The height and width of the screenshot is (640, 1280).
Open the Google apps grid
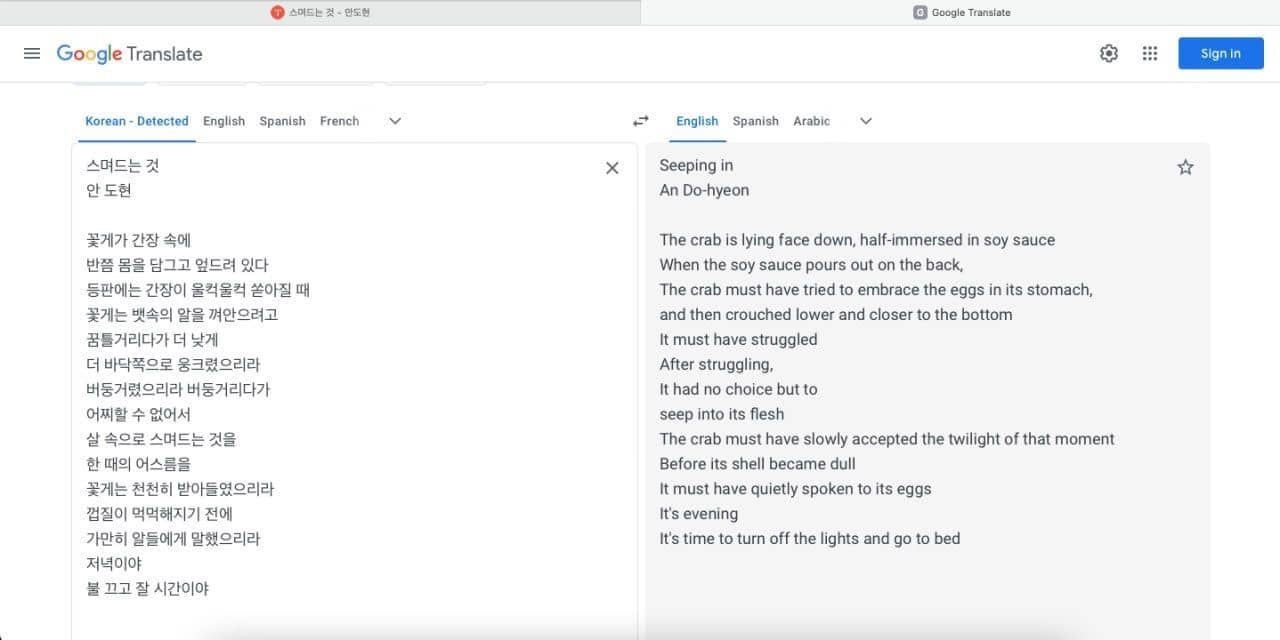coord(1150,53)
